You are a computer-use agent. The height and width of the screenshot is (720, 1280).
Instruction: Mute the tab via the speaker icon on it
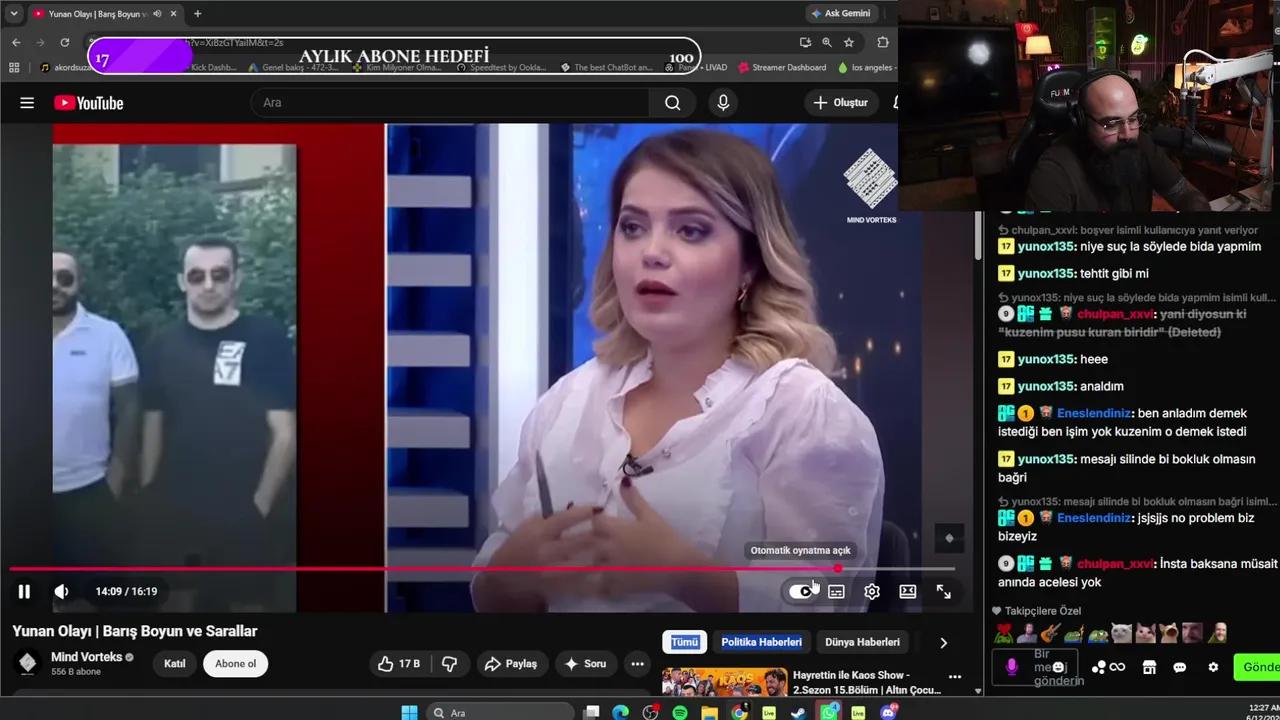158,14
